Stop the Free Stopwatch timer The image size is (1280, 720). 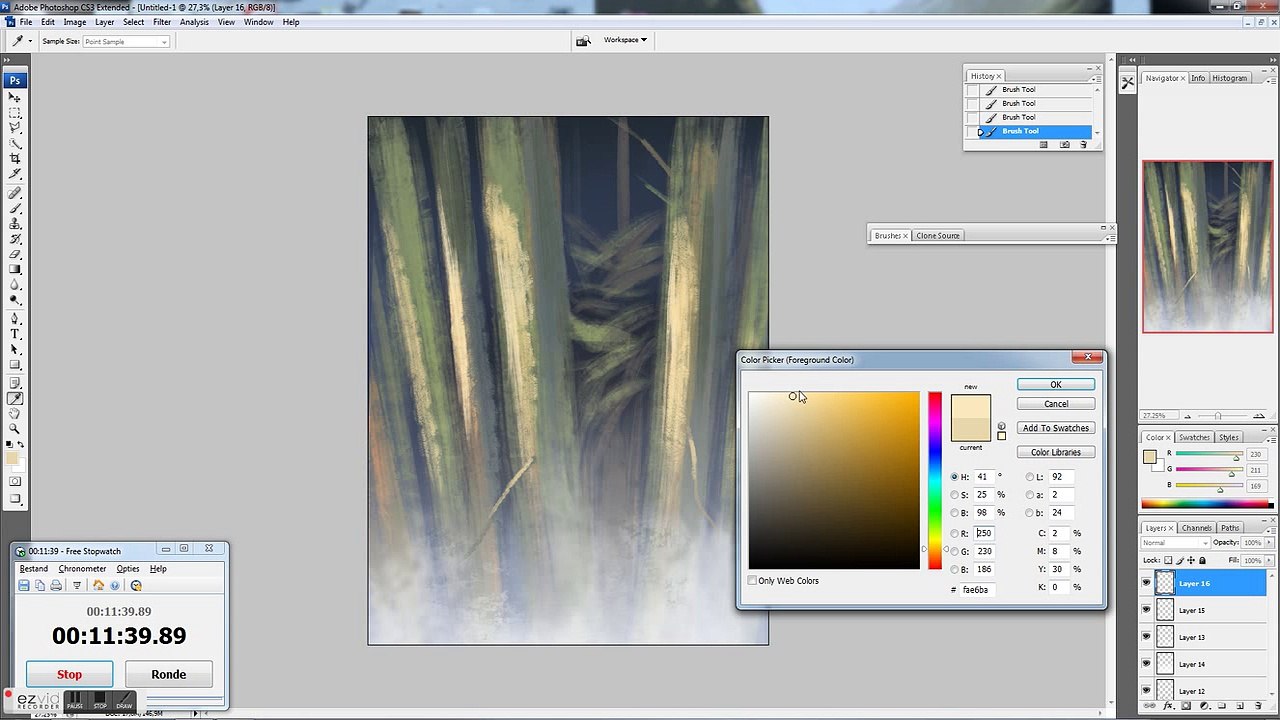69,674
